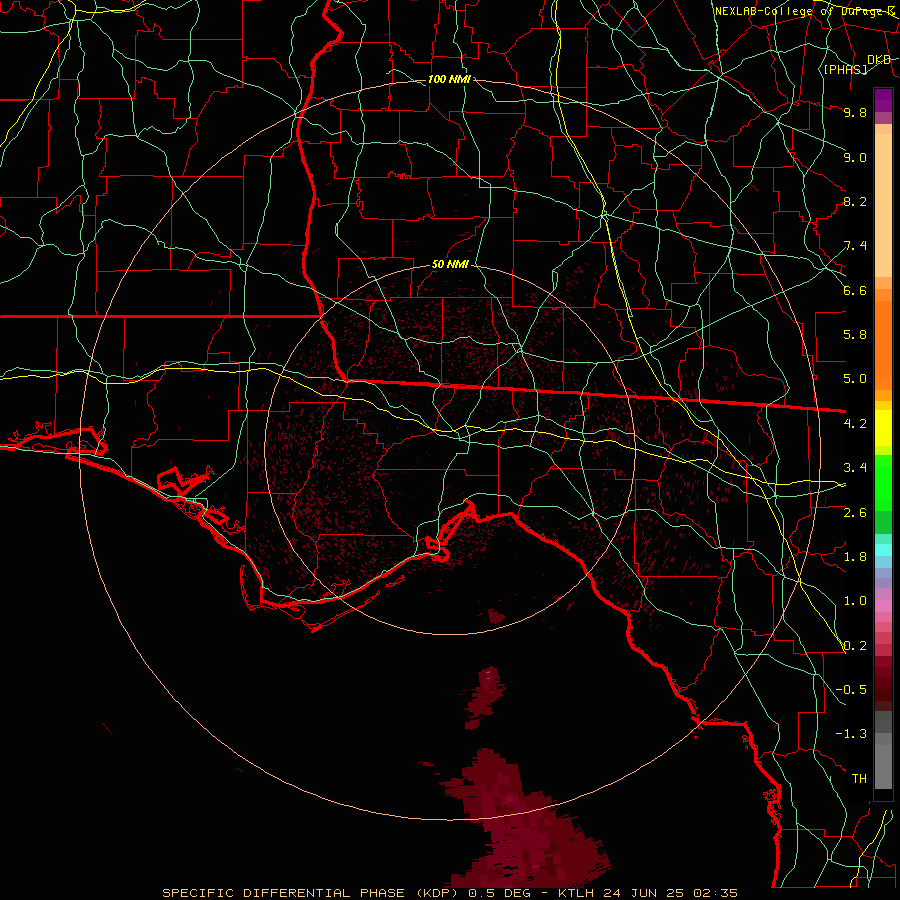The width and height of the screenshot is (900, 900).
Task: Click the 50 NMI range ring label
Action: (x=450, y=265)
